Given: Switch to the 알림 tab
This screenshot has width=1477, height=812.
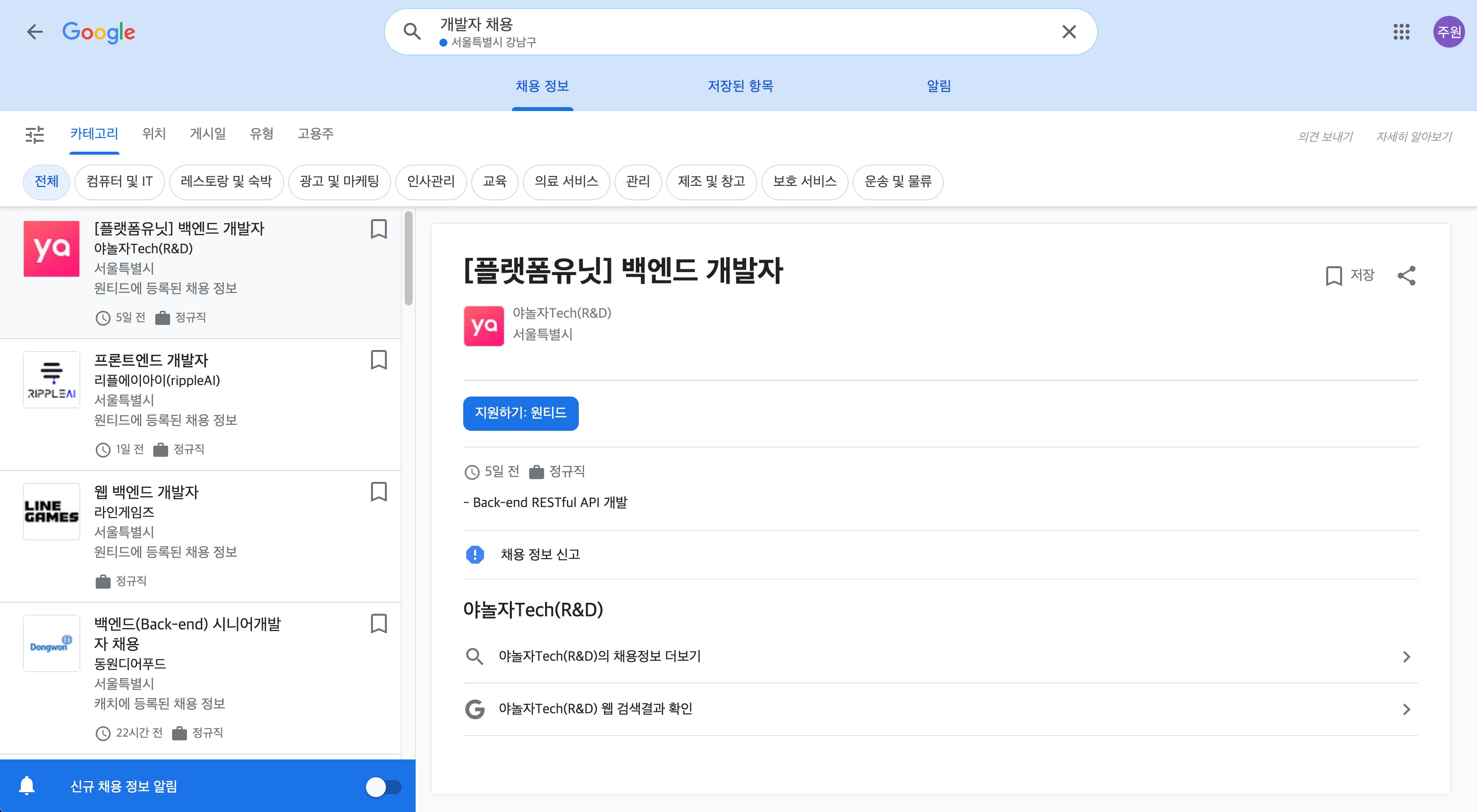Looking at the screenshot, I should 938,86.
